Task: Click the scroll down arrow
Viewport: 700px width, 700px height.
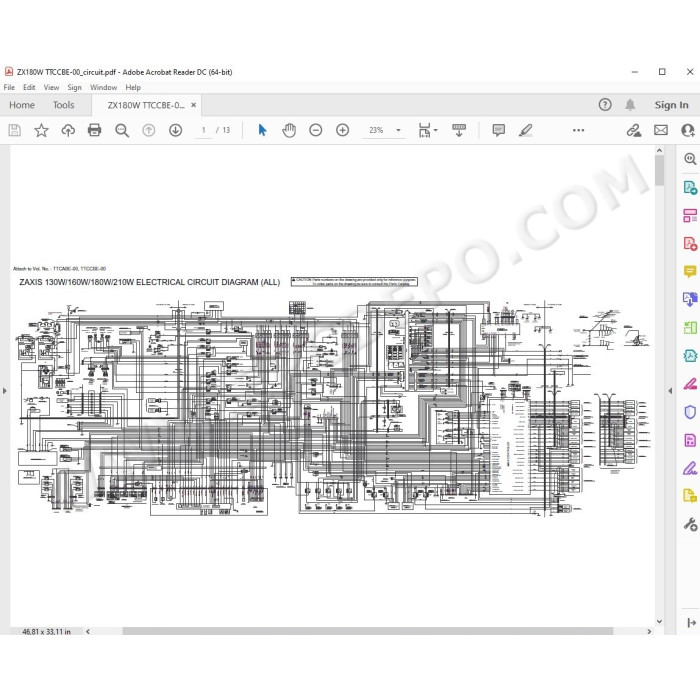Action: [x=659, y=621]
